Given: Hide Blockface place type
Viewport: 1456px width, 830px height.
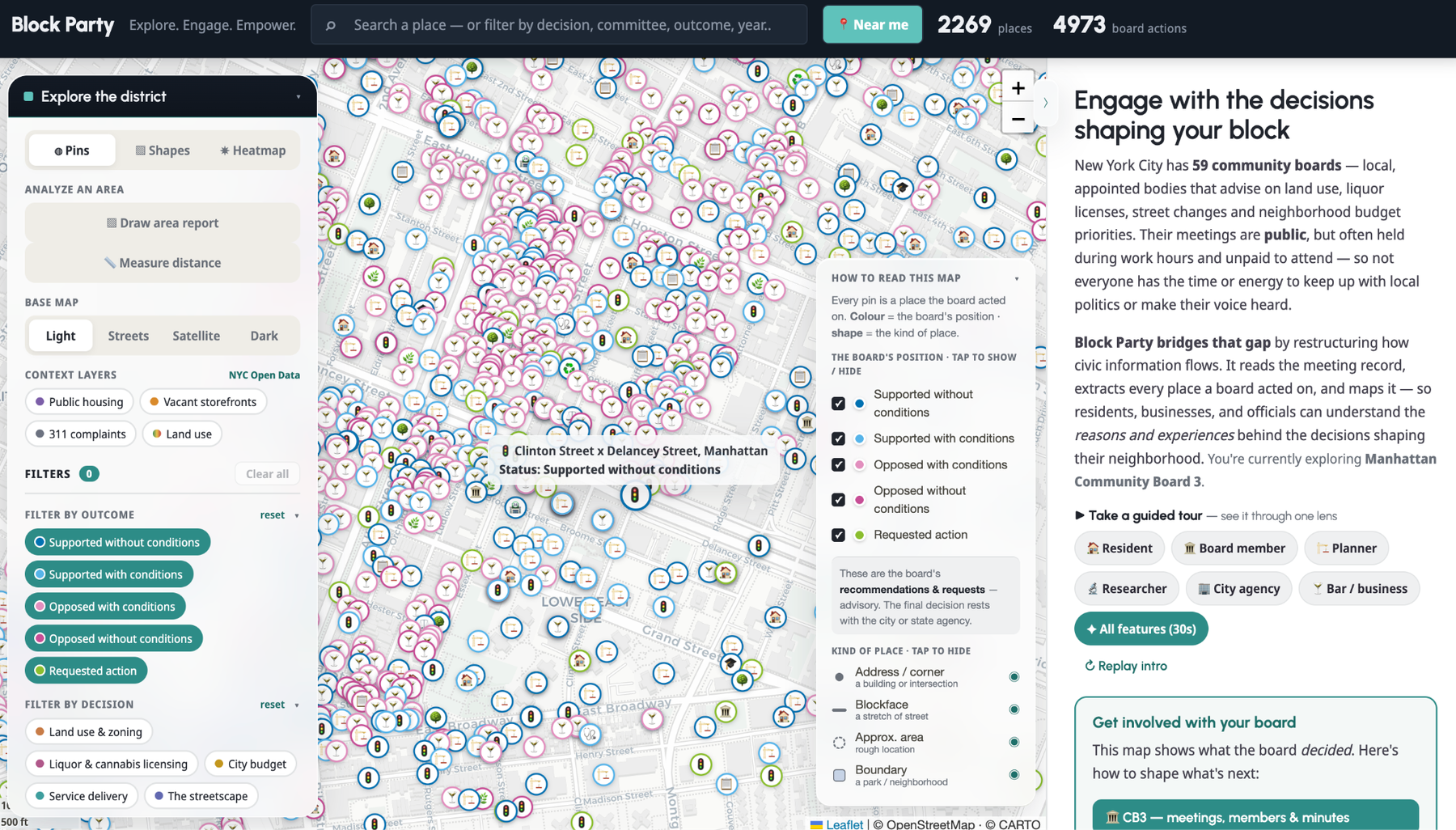Looking at the screenshot, I should click(x=1014, y=709).
